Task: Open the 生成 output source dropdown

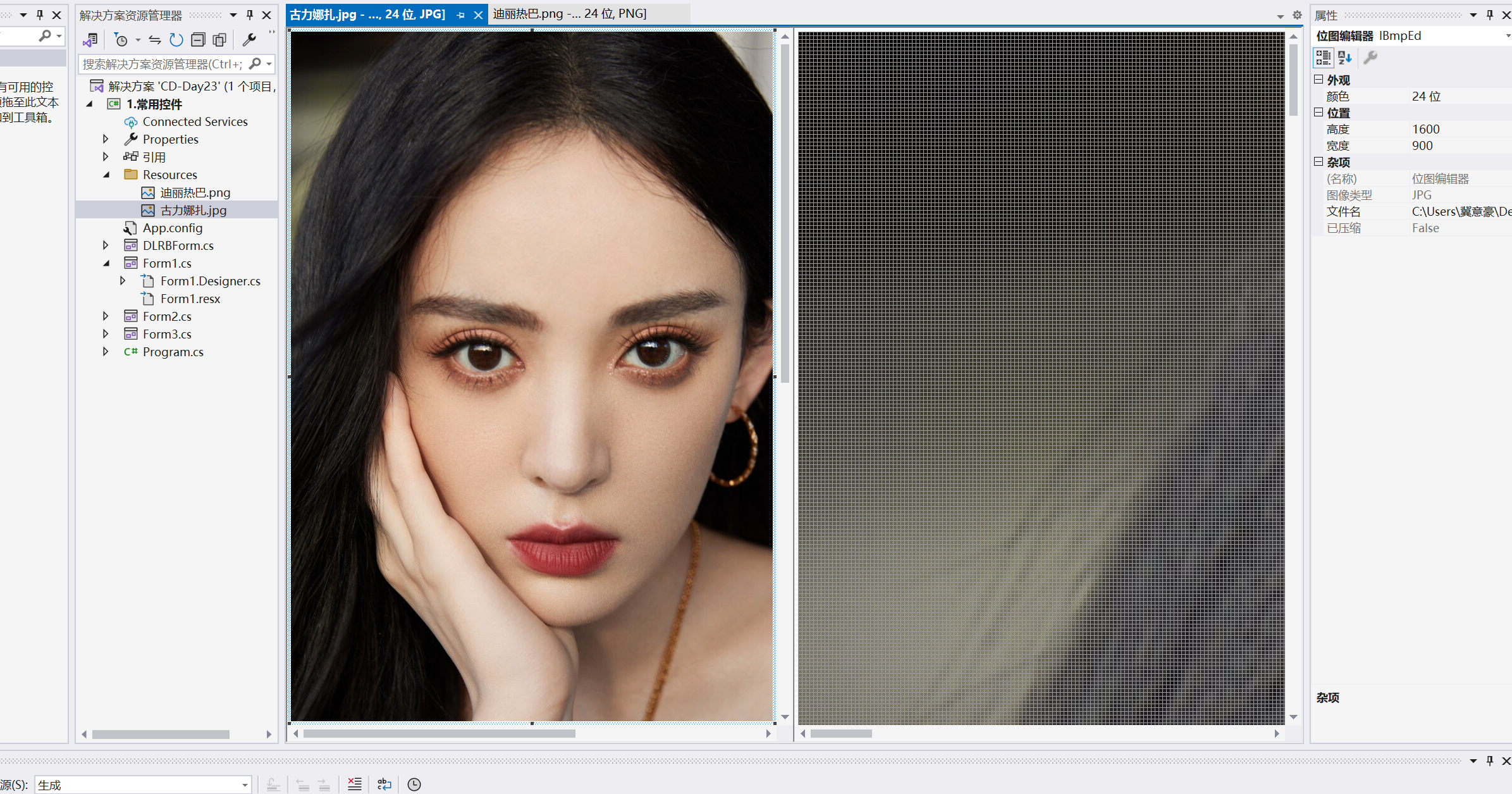Action: coord(245,785)
